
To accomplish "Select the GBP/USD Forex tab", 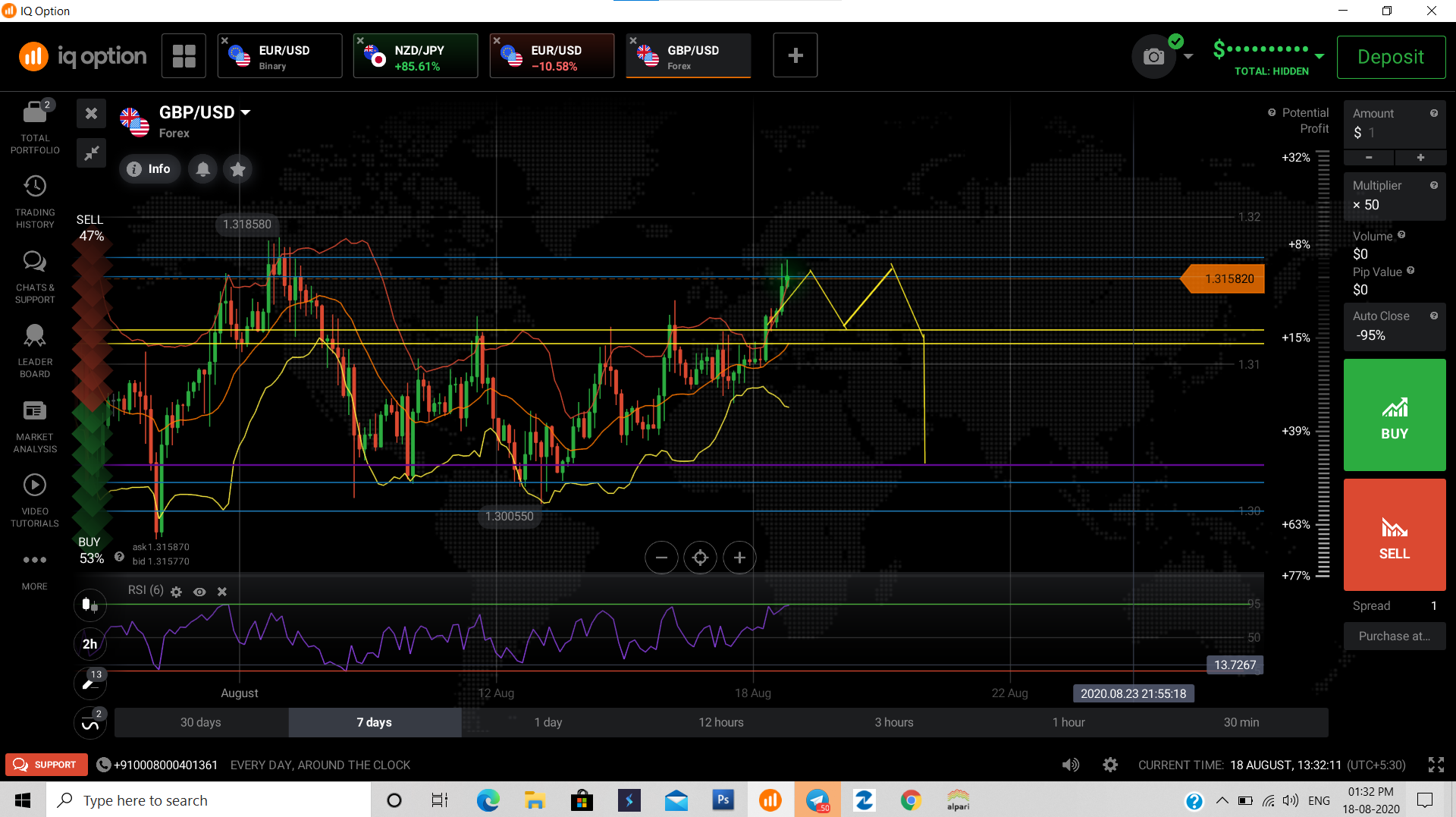I will (689, 55).
